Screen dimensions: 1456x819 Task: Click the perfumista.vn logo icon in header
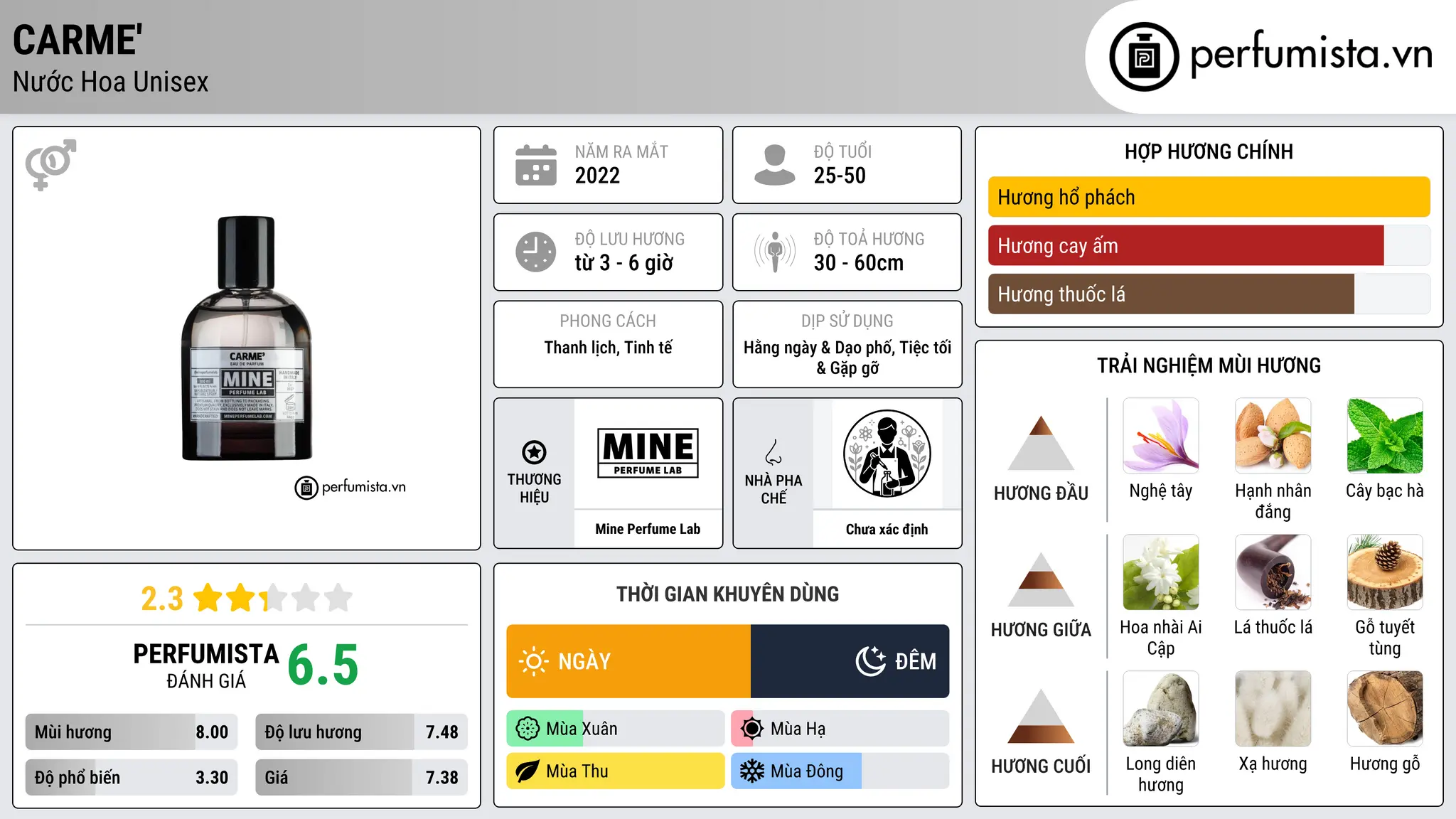coord(1144,57)
